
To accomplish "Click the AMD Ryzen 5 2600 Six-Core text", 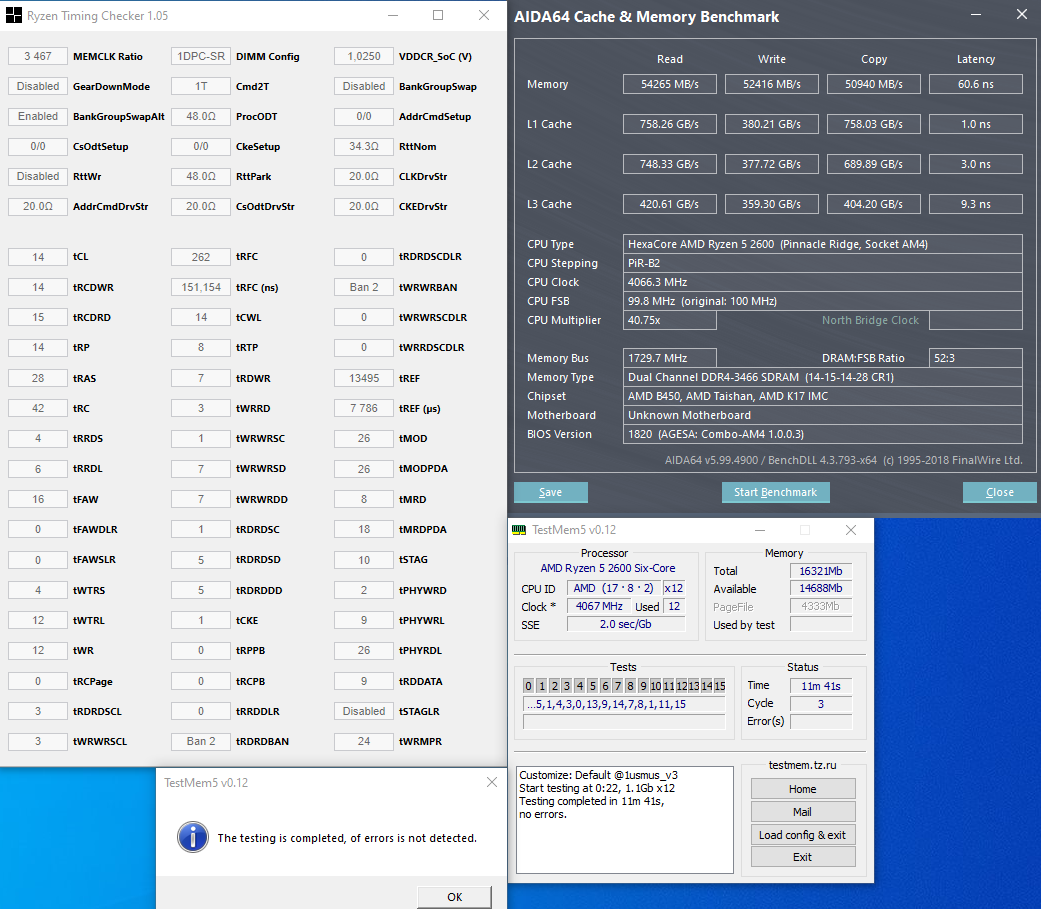I will tap(607, 568).
